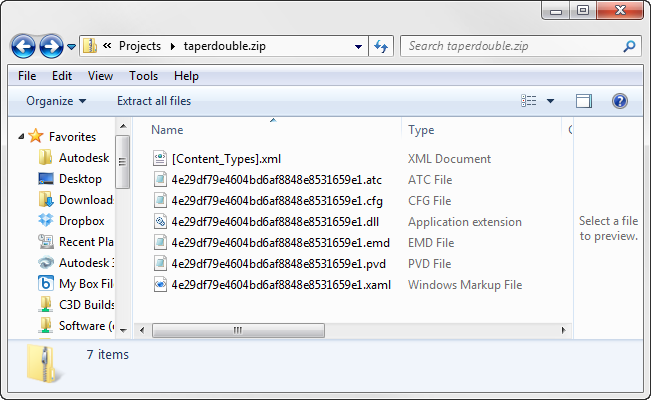Click the refresh button beside address bar
This screenshot has width=651, height=400.
coord(381,46)
